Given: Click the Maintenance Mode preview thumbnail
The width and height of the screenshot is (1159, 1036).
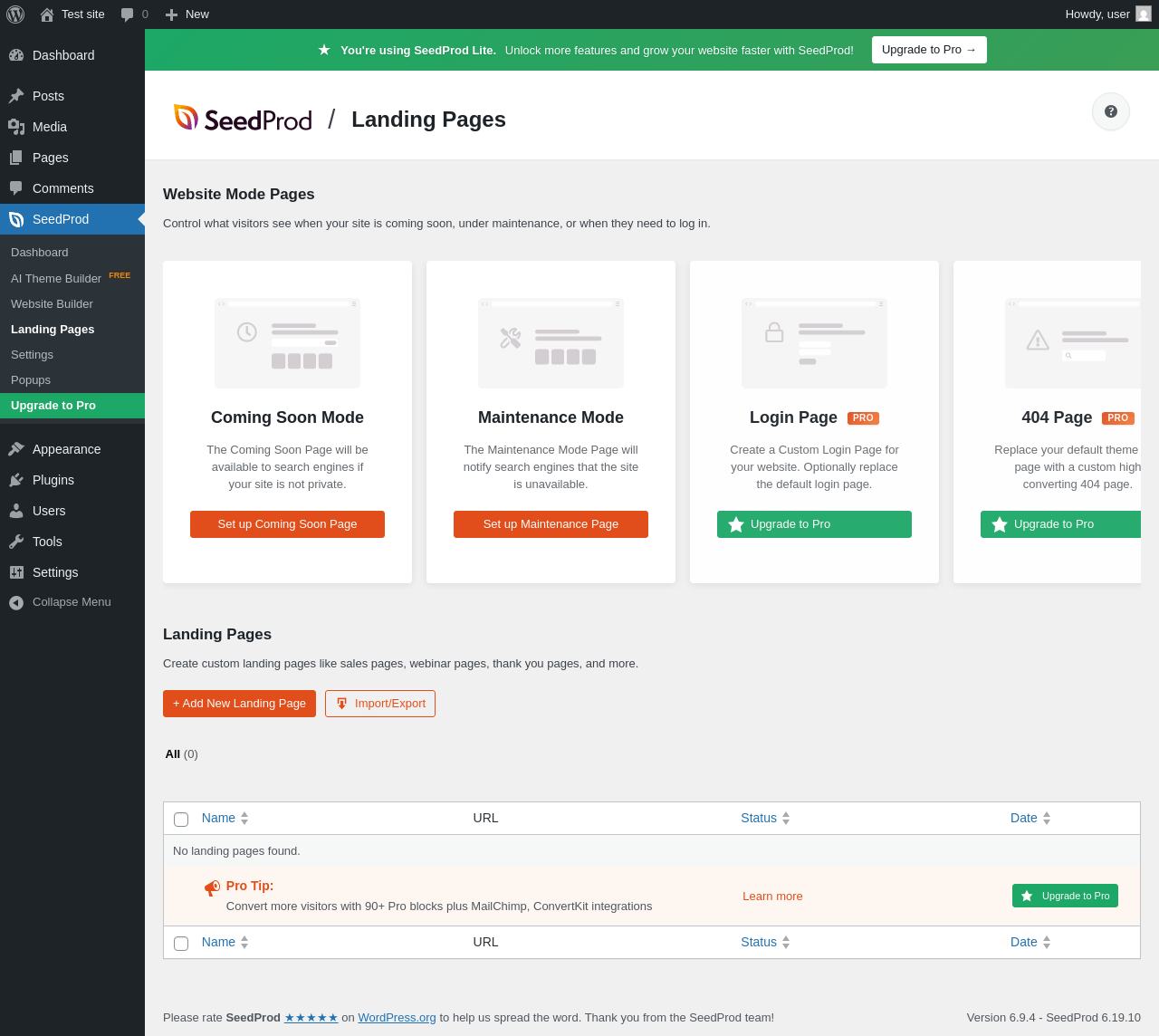Looking at the screenshot, I should pos(551,343).
